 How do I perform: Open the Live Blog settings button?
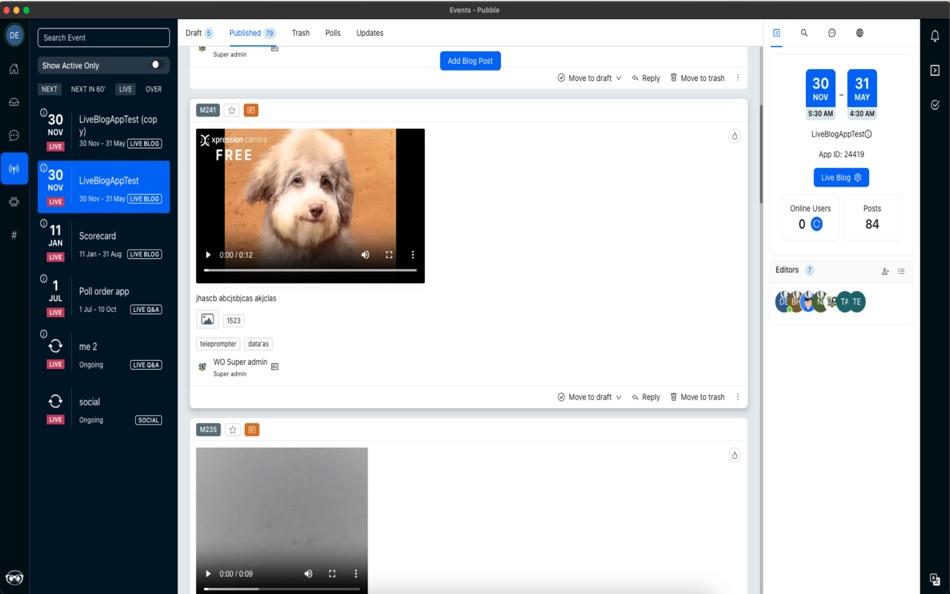click(841, 177)
